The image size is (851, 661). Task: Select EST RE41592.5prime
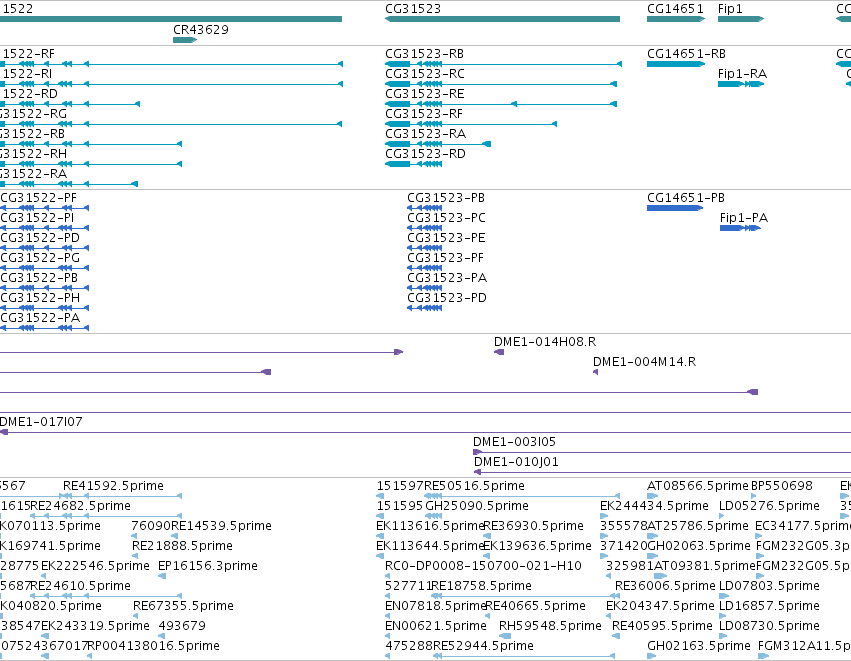[x=113, y=486]
